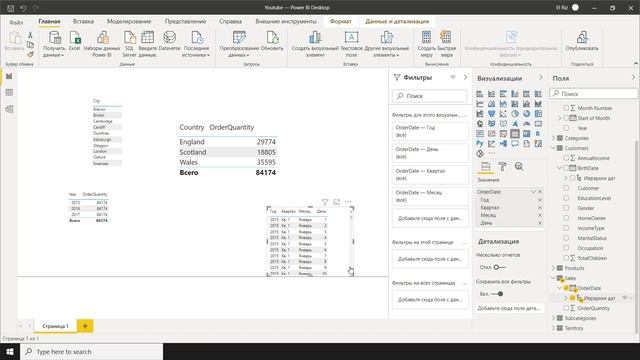
Task: Add a new report page with plus button
Action: (85, 326)
